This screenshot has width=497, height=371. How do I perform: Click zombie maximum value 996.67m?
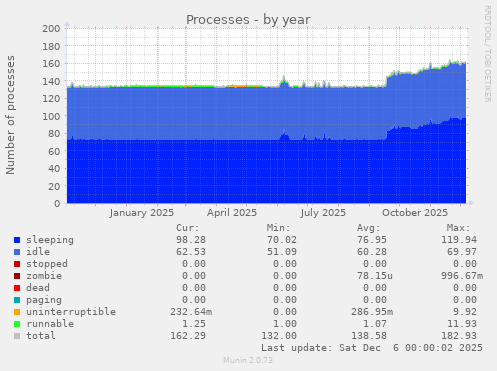click(462, 276)
